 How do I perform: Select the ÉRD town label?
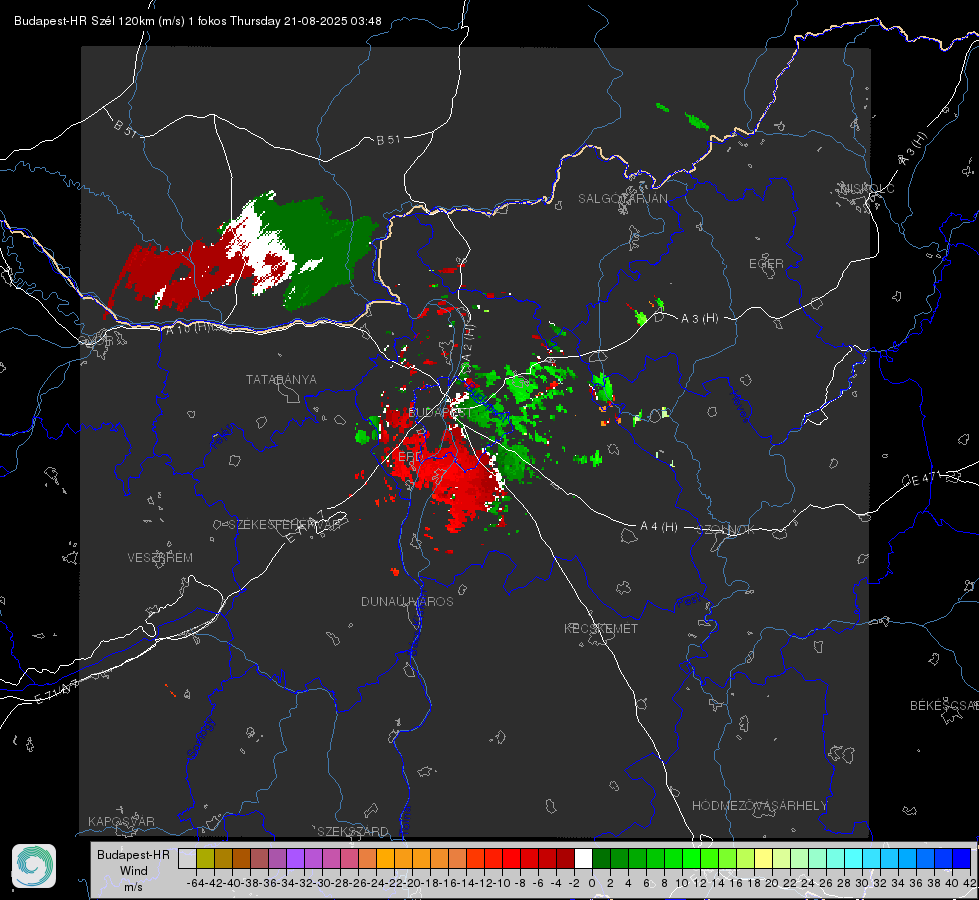410,457
